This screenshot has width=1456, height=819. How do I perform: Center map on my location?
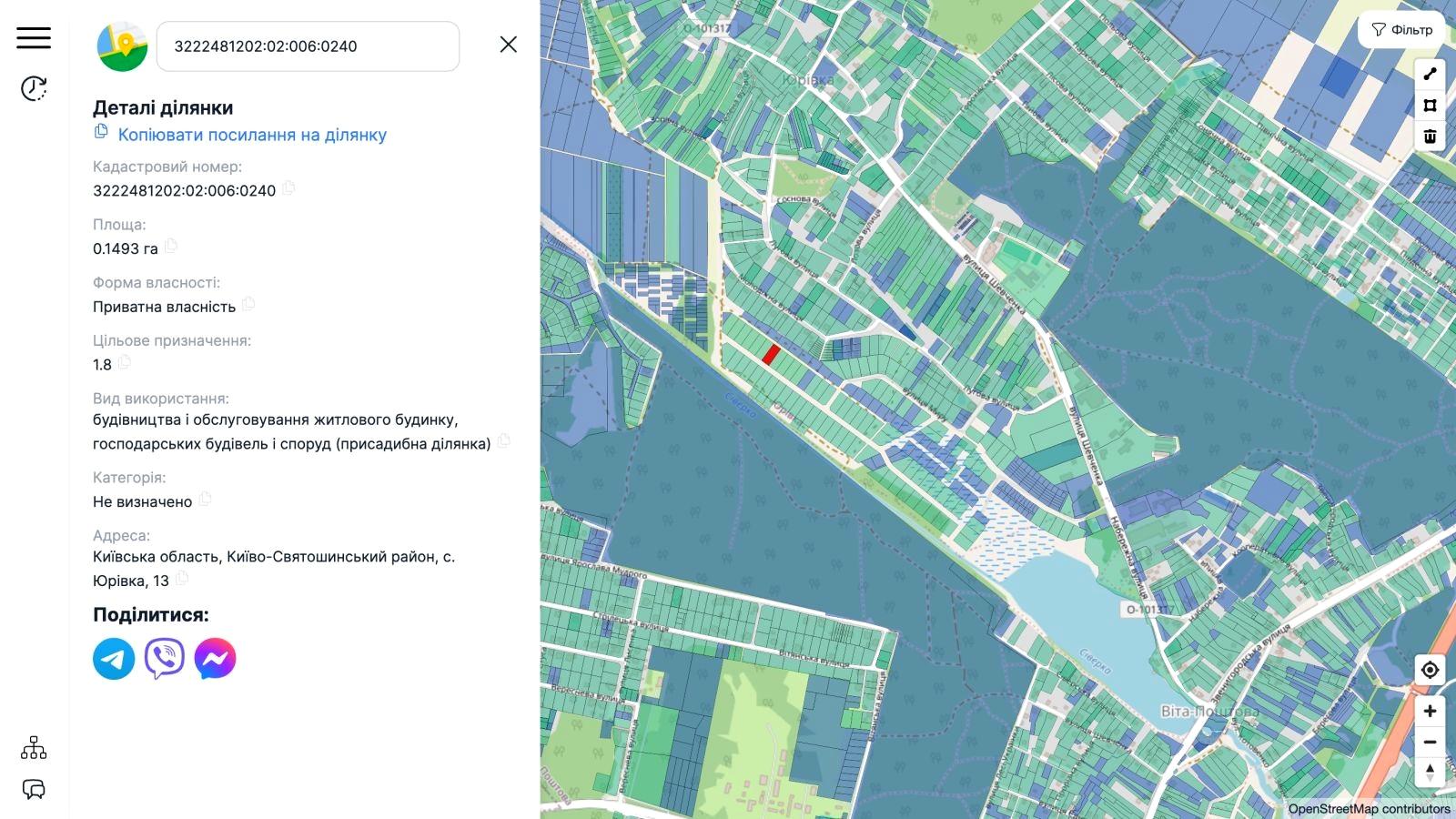(x=1430, y=670)
